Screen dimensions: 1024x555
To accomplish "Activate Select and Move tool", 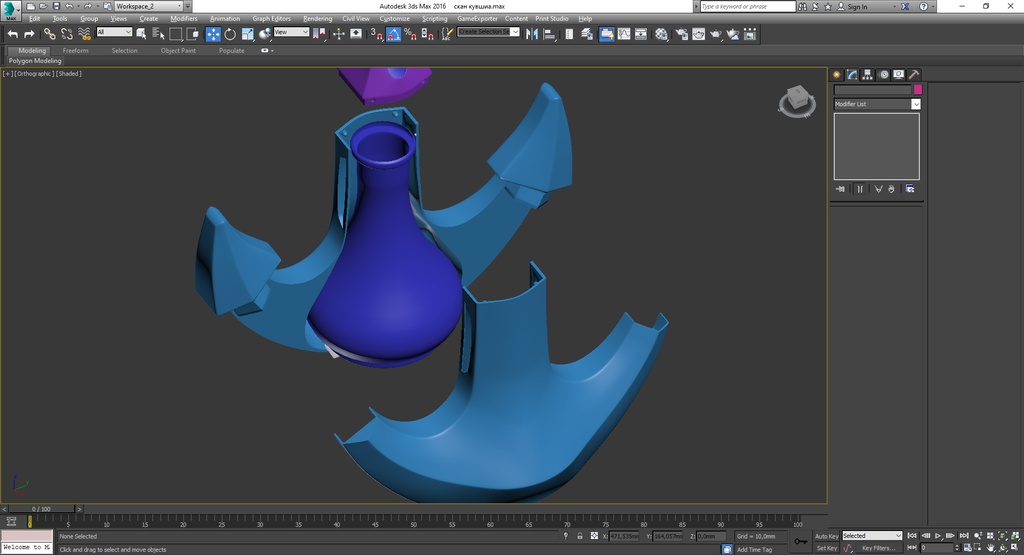I will point(213,34).
